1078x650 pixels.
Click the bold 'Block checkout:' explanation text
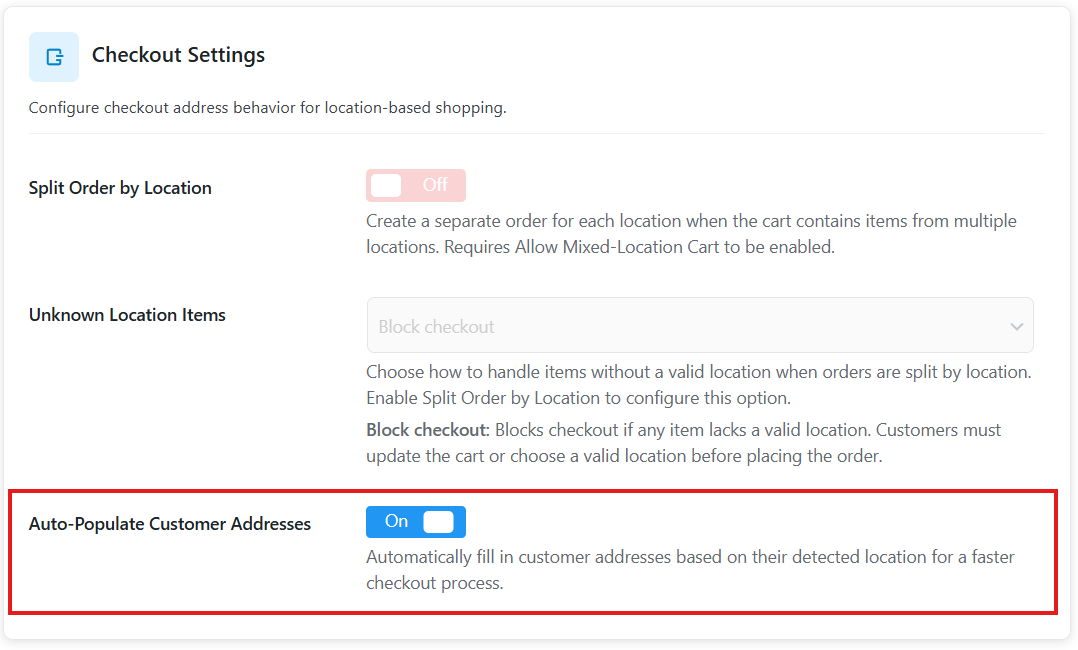[428, 430]
